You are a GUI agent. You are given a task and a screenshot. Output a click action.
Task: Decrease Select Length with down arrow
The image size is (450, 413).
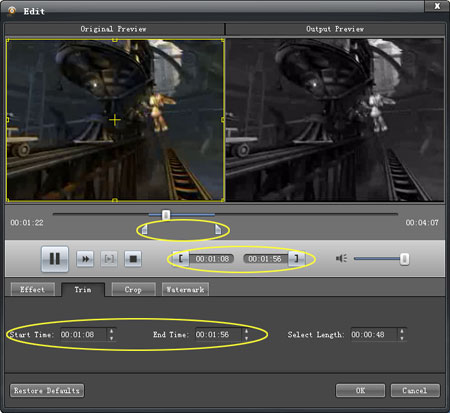(x=402, y=338)
